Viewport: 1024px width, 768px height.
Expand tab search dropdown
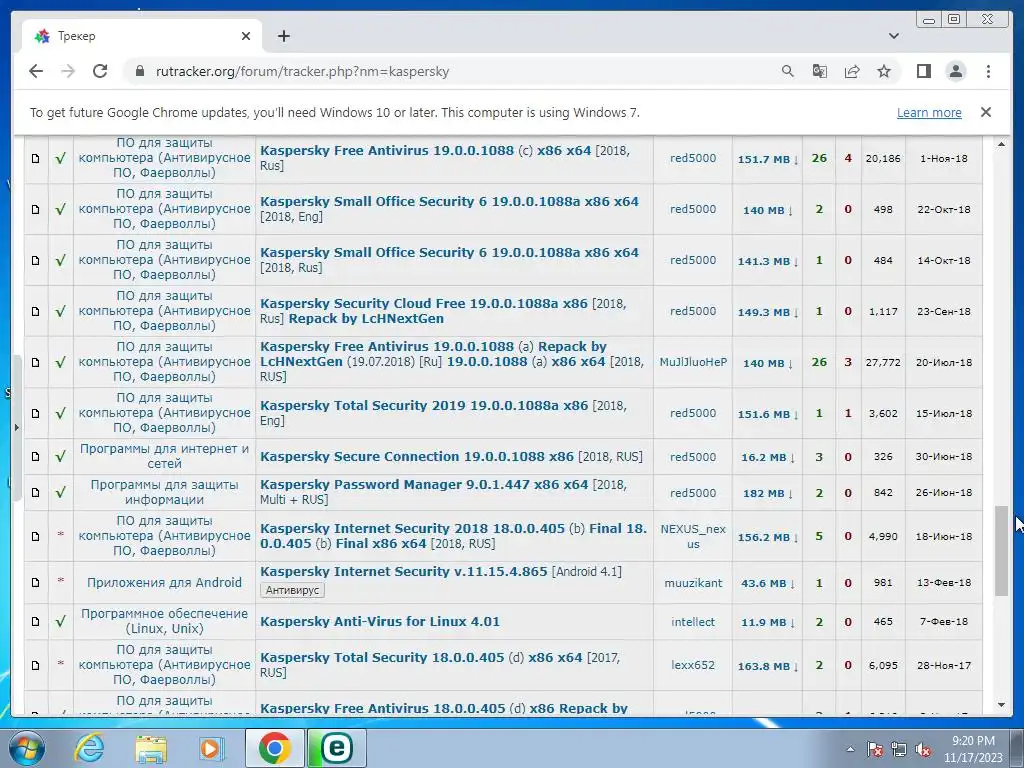click(893, 36)
